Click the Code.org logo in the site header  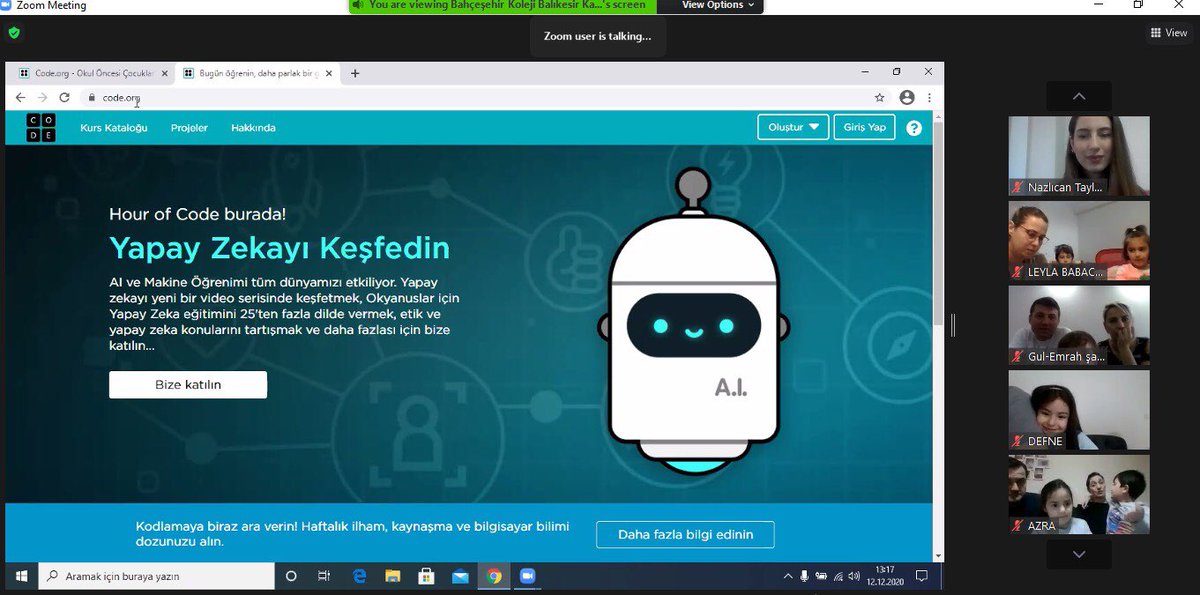(x=41, y=128)
